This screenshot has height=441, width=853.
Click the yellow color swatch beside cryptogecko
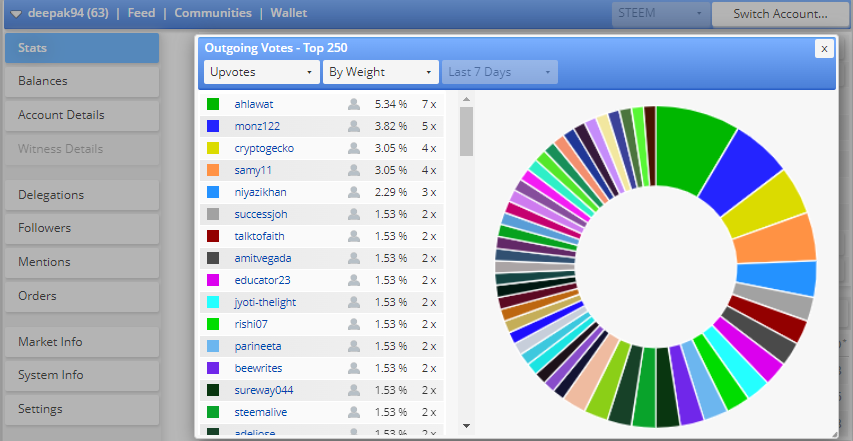click(213, 148)
